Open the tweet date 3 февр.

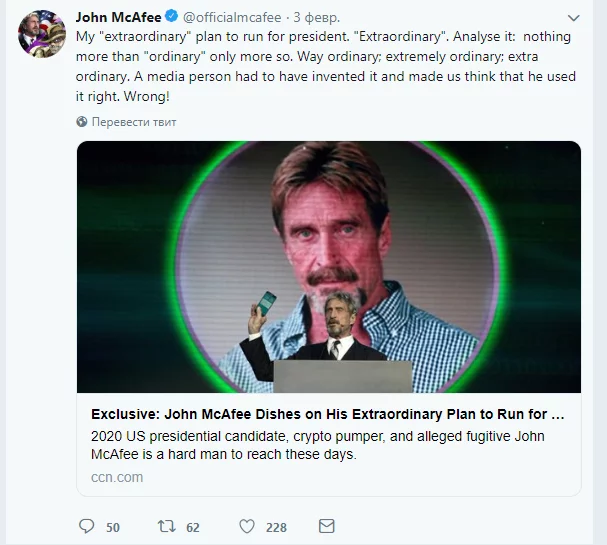(316, 18)
